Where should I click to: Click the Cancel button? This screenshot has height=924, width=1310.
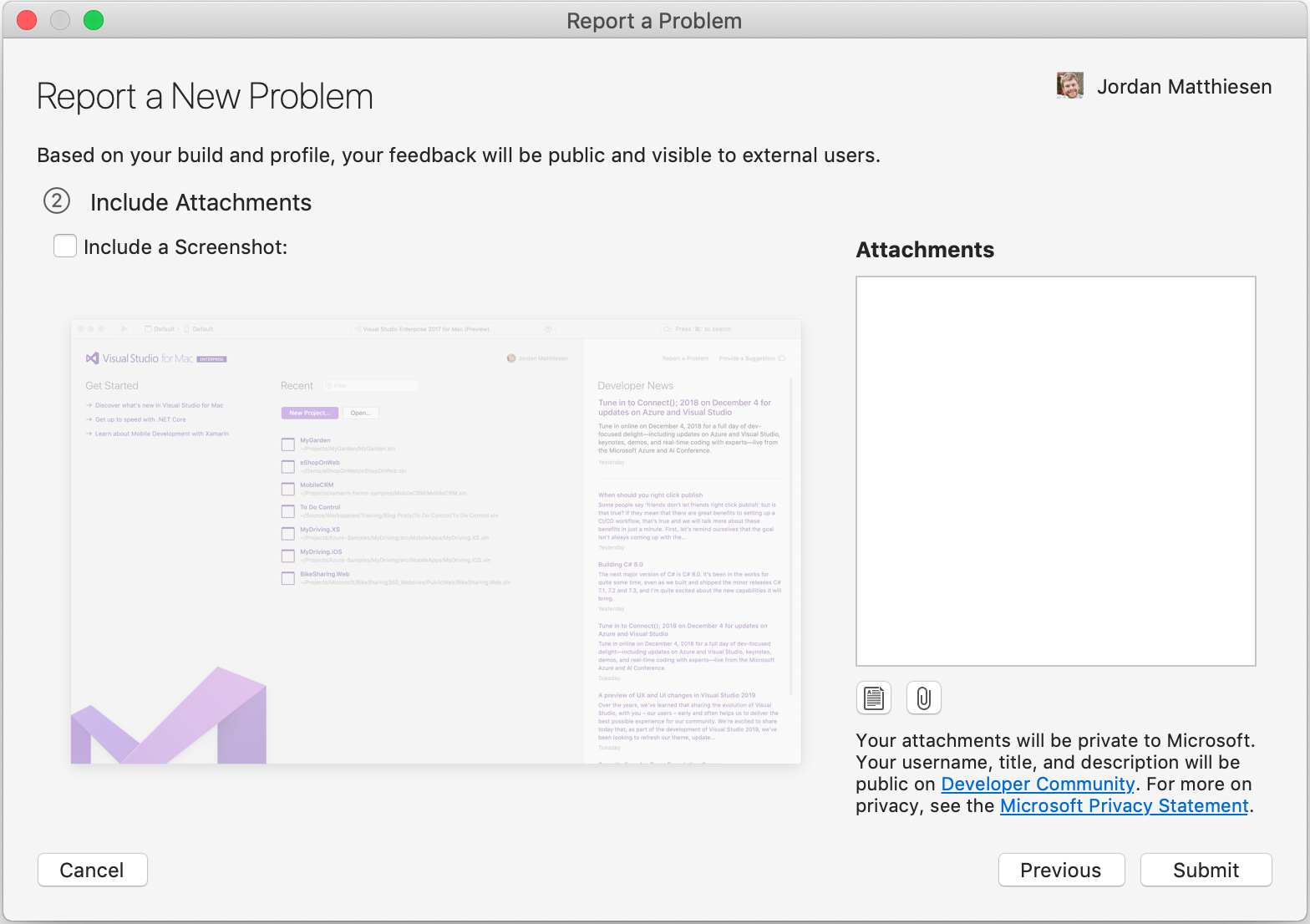[x=93, y=870]
